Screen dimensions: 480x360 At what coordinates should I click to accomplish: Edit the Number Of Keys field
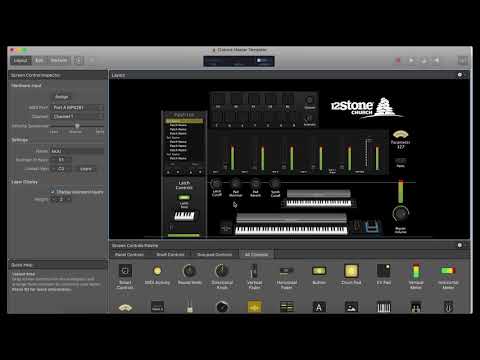(61, 160)
